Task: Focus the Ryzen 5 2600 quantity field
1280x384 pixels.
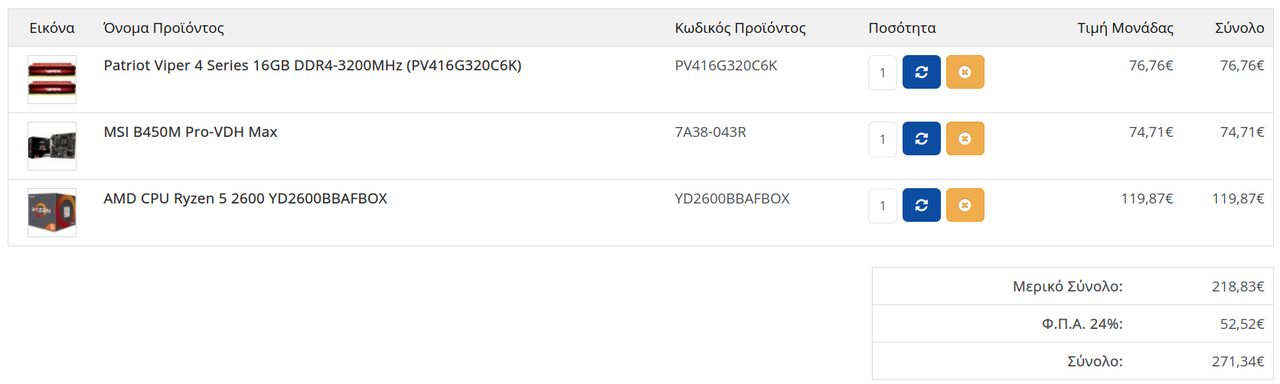Action: (883, 205)
